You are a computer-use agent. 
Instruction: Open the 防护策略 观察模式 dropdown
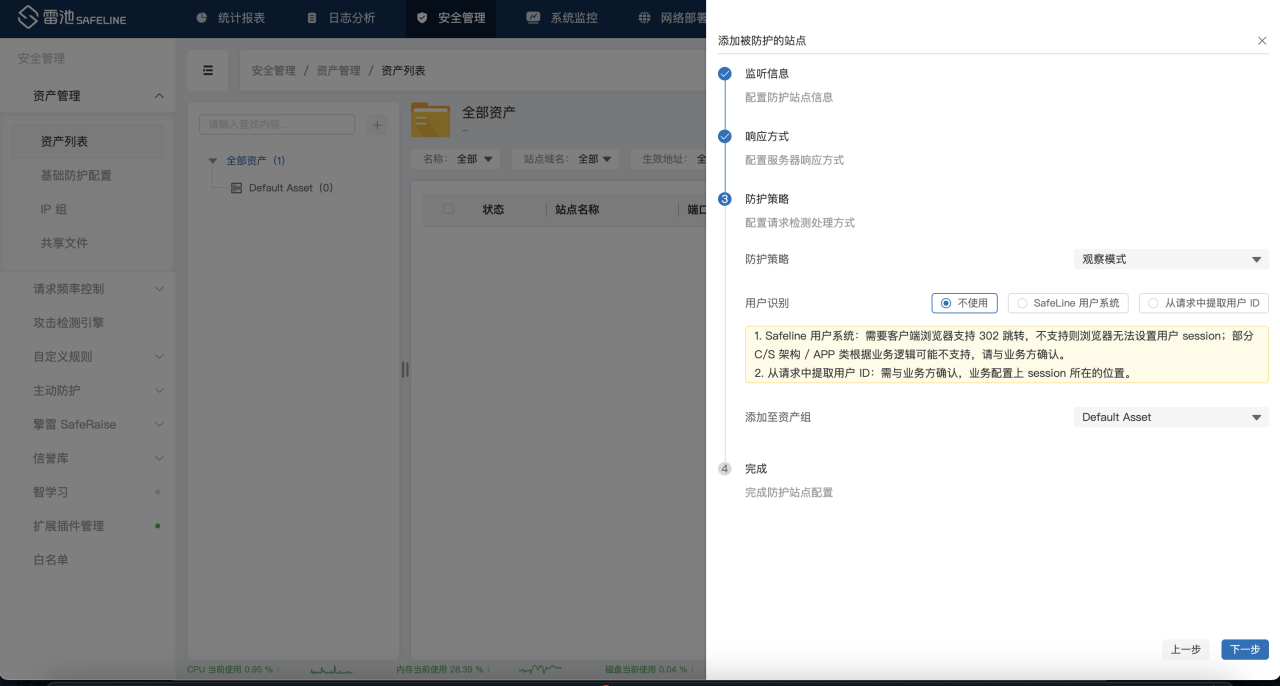tap(1171, 259)
